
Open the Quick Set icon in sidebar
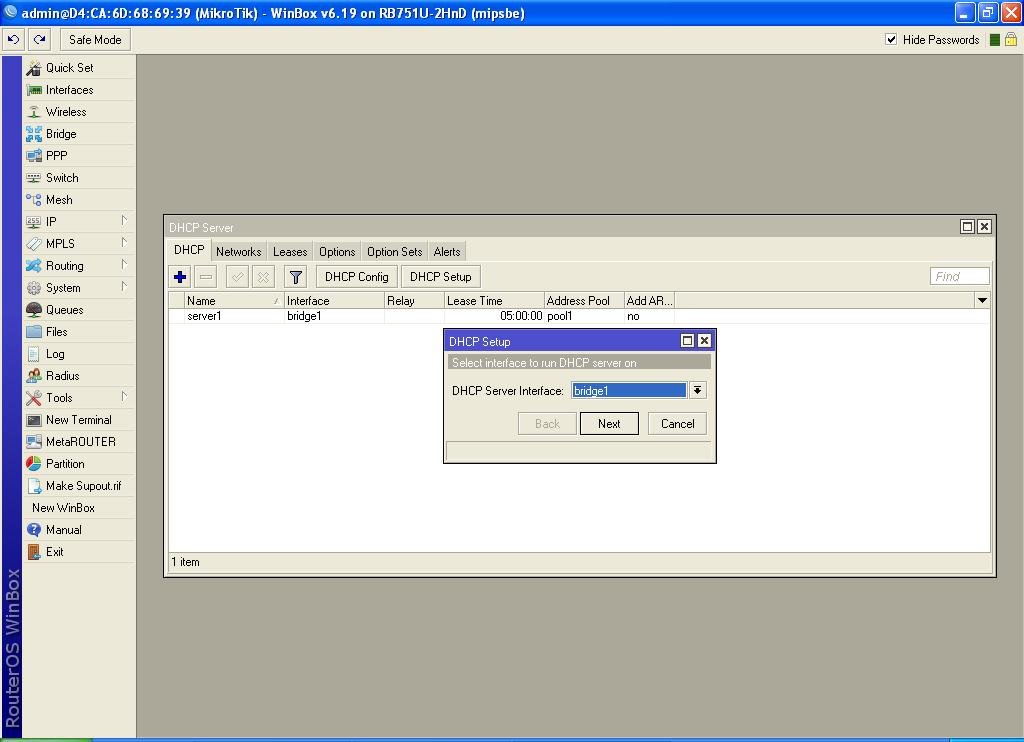click(34, 68)
